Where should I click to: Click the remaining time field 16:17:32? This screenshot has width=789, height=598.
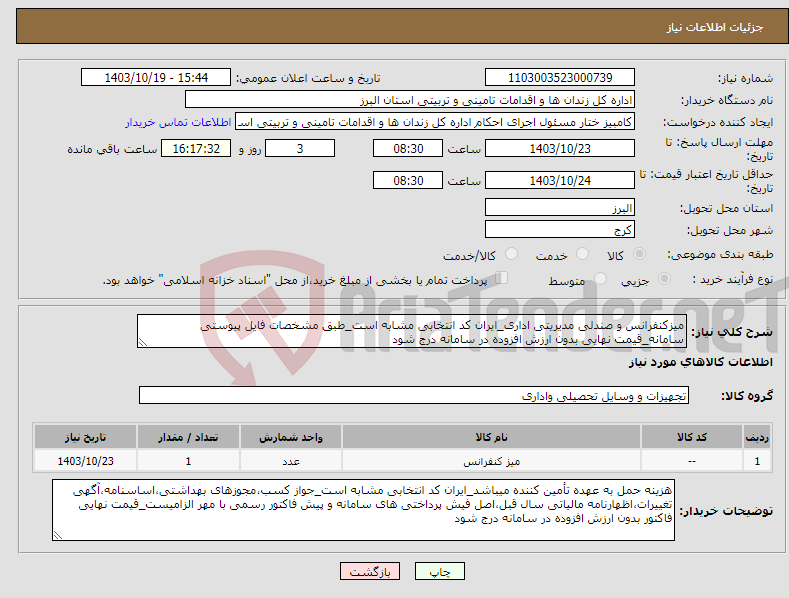[x=196, y=148]
